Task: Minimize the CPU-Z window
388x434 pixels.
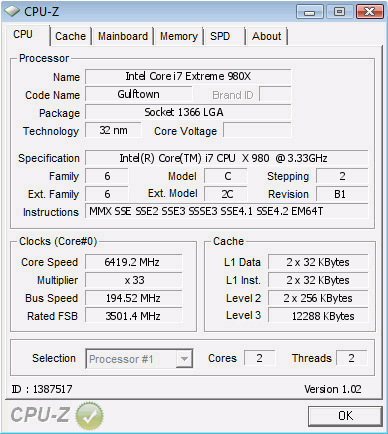Action: coord(309,12)
